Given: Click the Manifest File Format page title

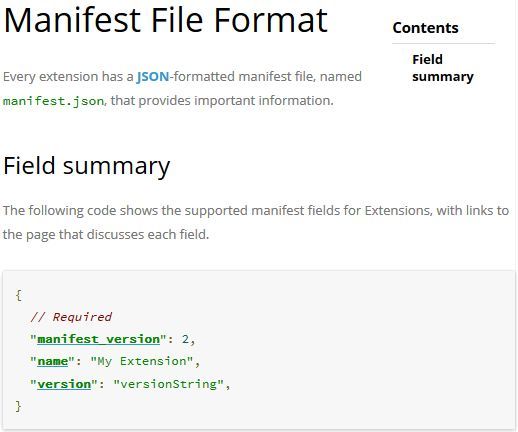Looking at the screenshot, I should pos(166,20).
